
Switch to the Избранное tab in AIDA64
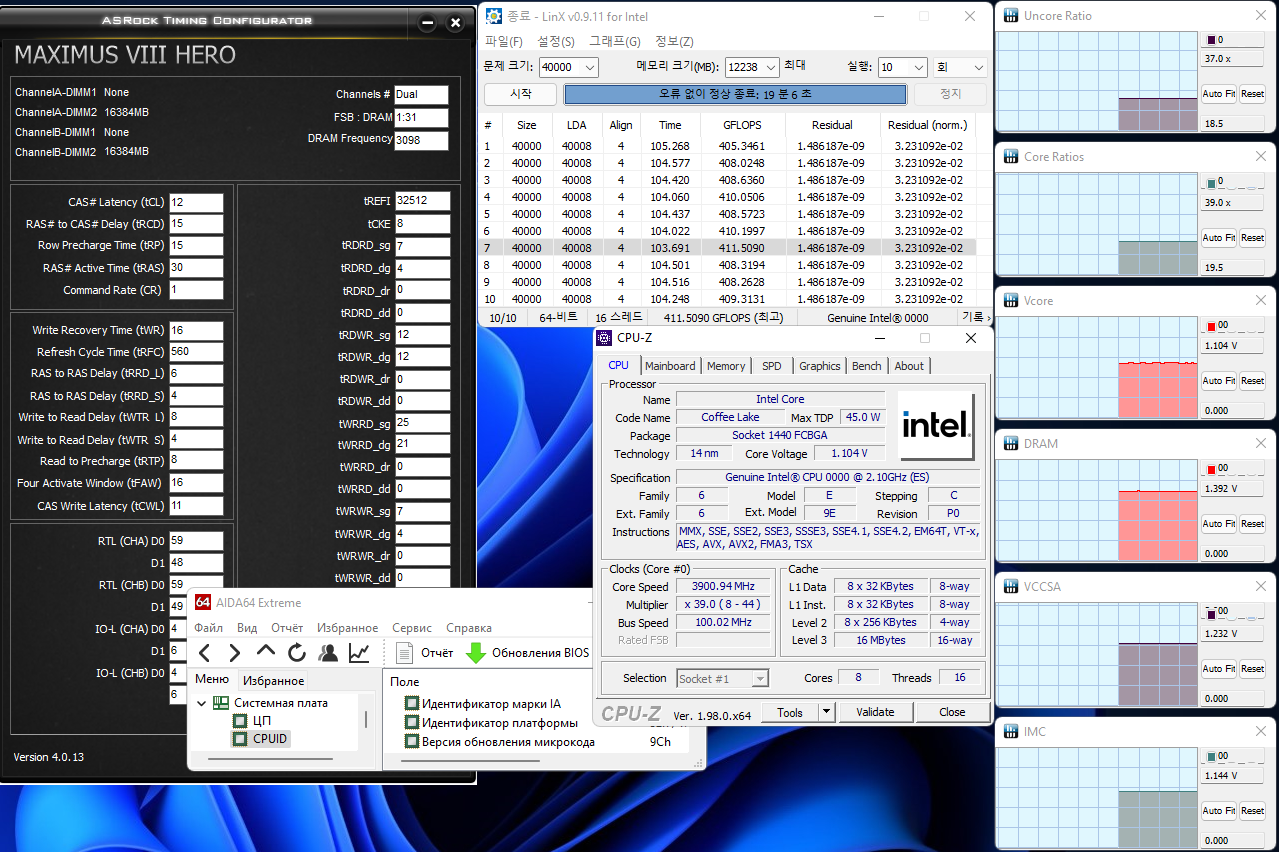[x=273, y=681]
